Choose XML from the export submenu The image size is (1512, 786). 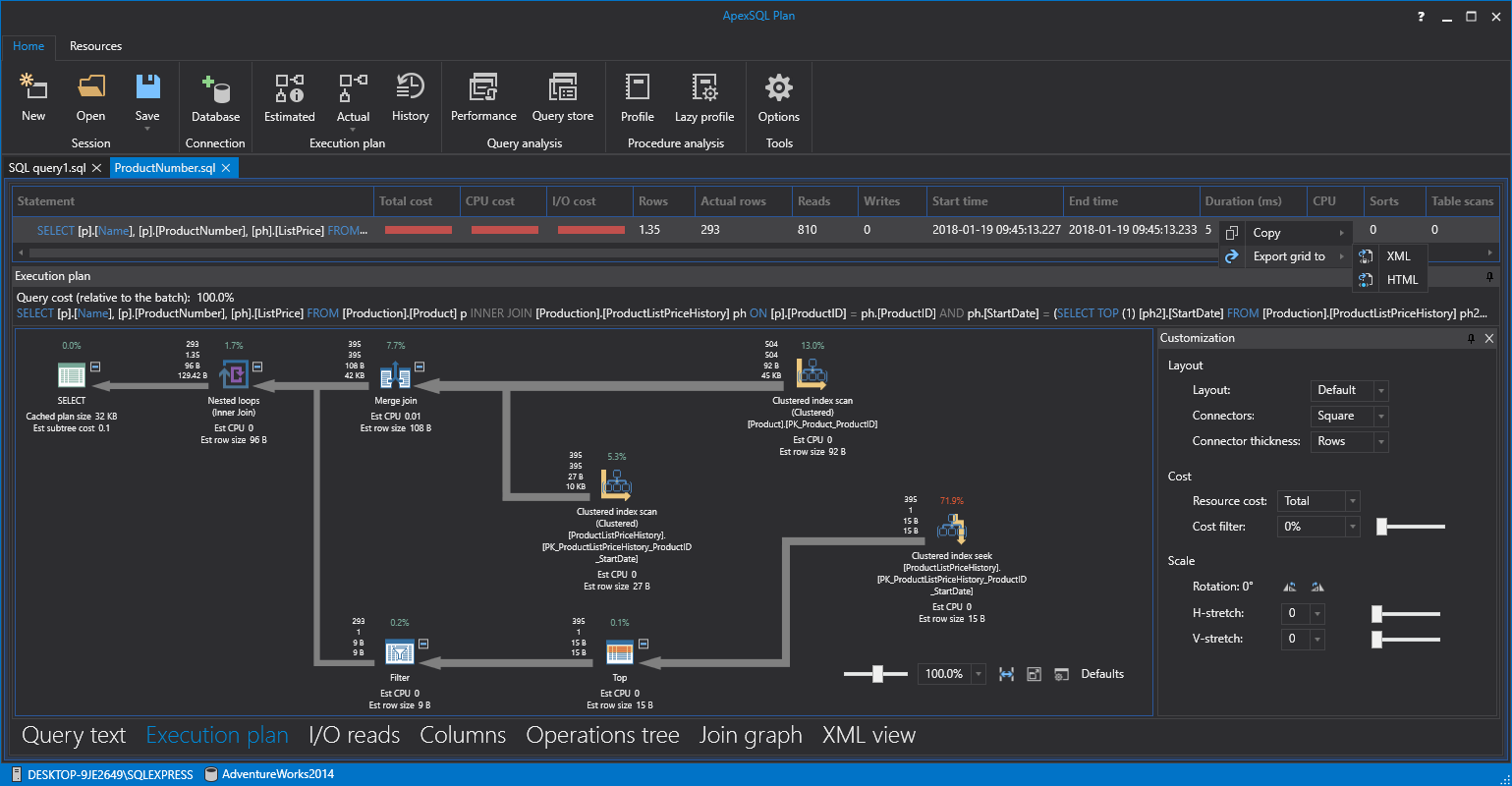(1397, 256)
